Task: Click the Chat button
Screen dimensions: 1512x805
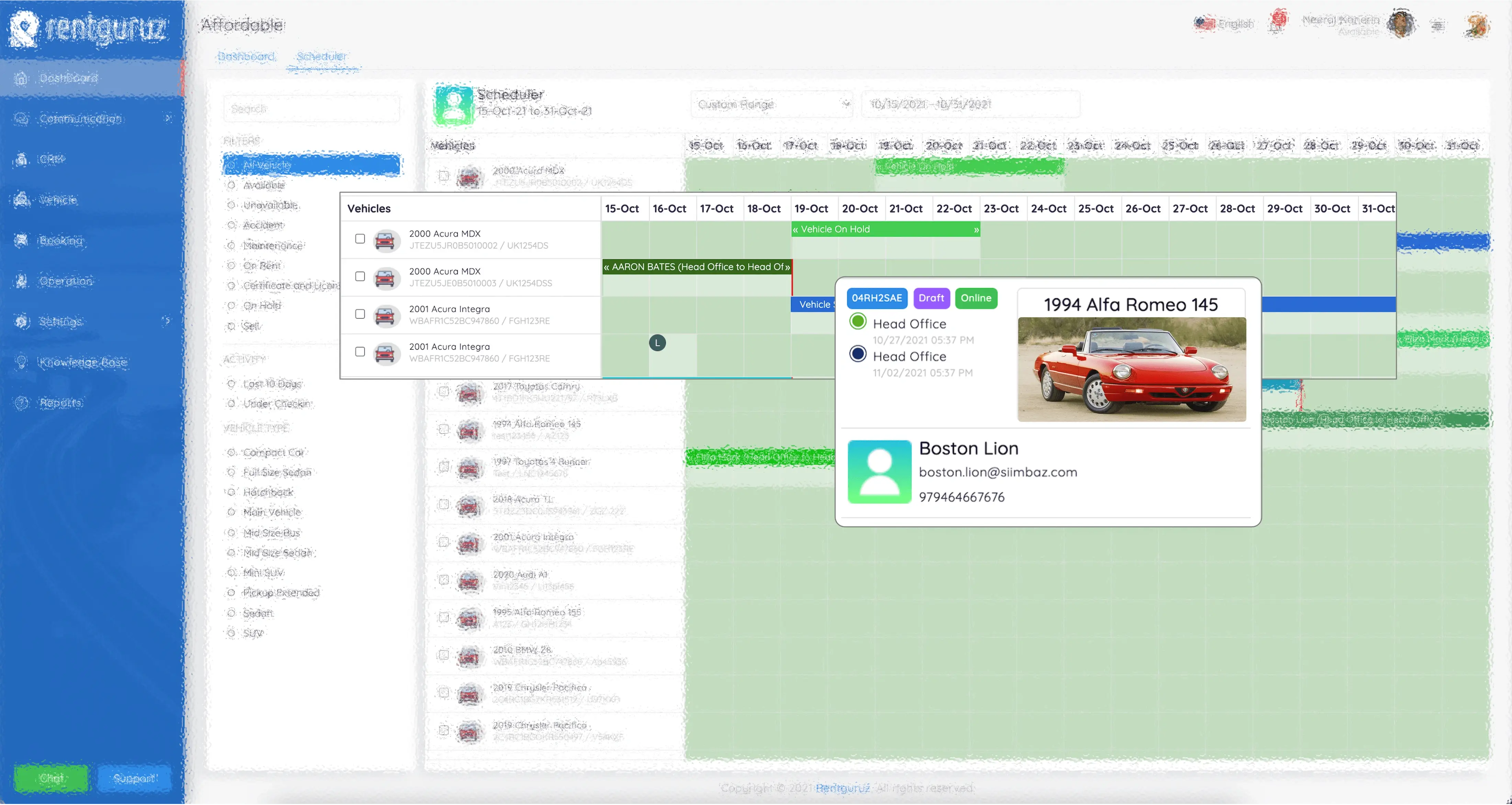Action: [x=51, y=778]
